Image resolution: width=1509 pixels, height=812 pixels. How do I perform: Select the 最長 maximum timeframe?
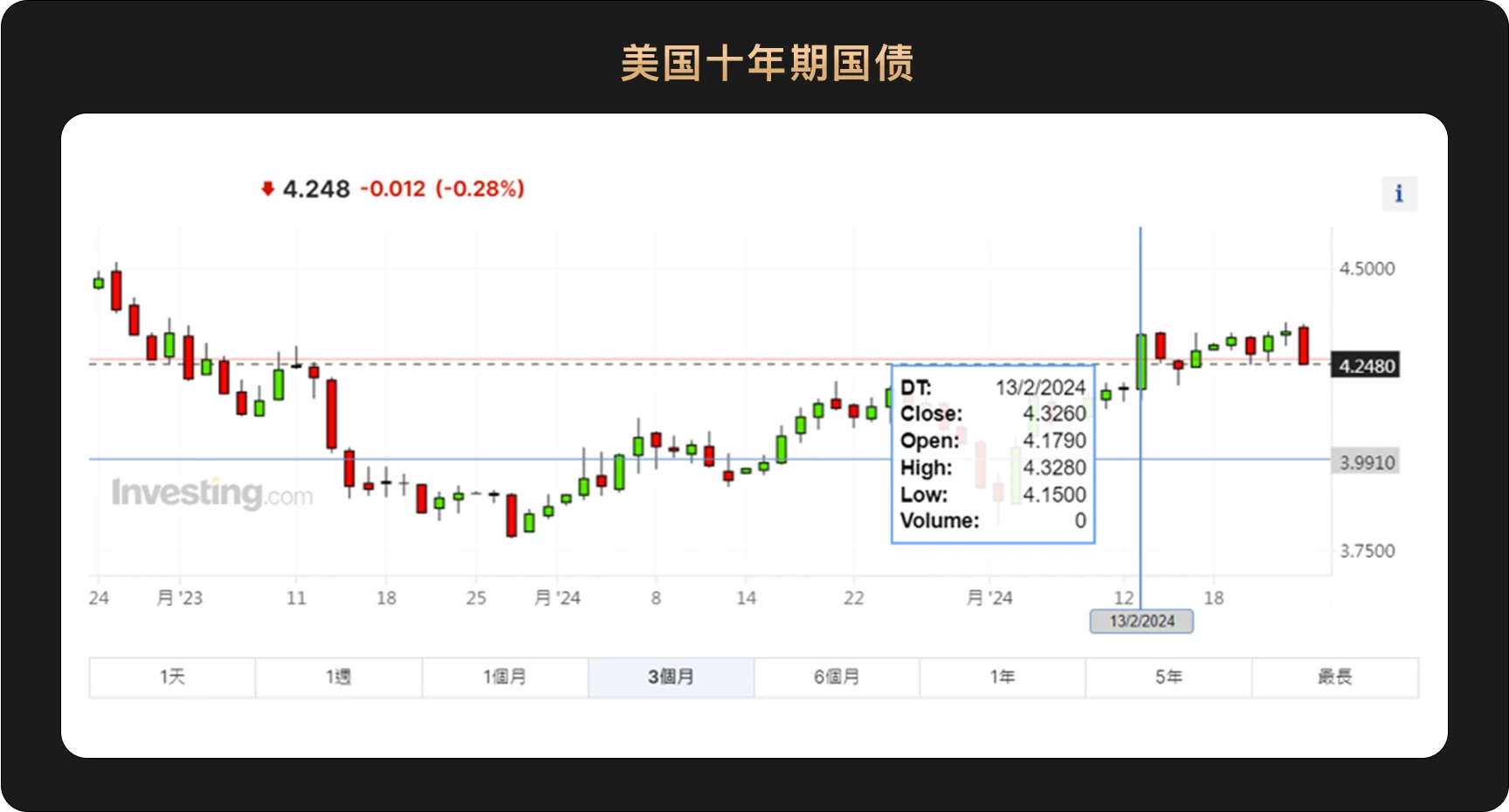point(1334,677)
